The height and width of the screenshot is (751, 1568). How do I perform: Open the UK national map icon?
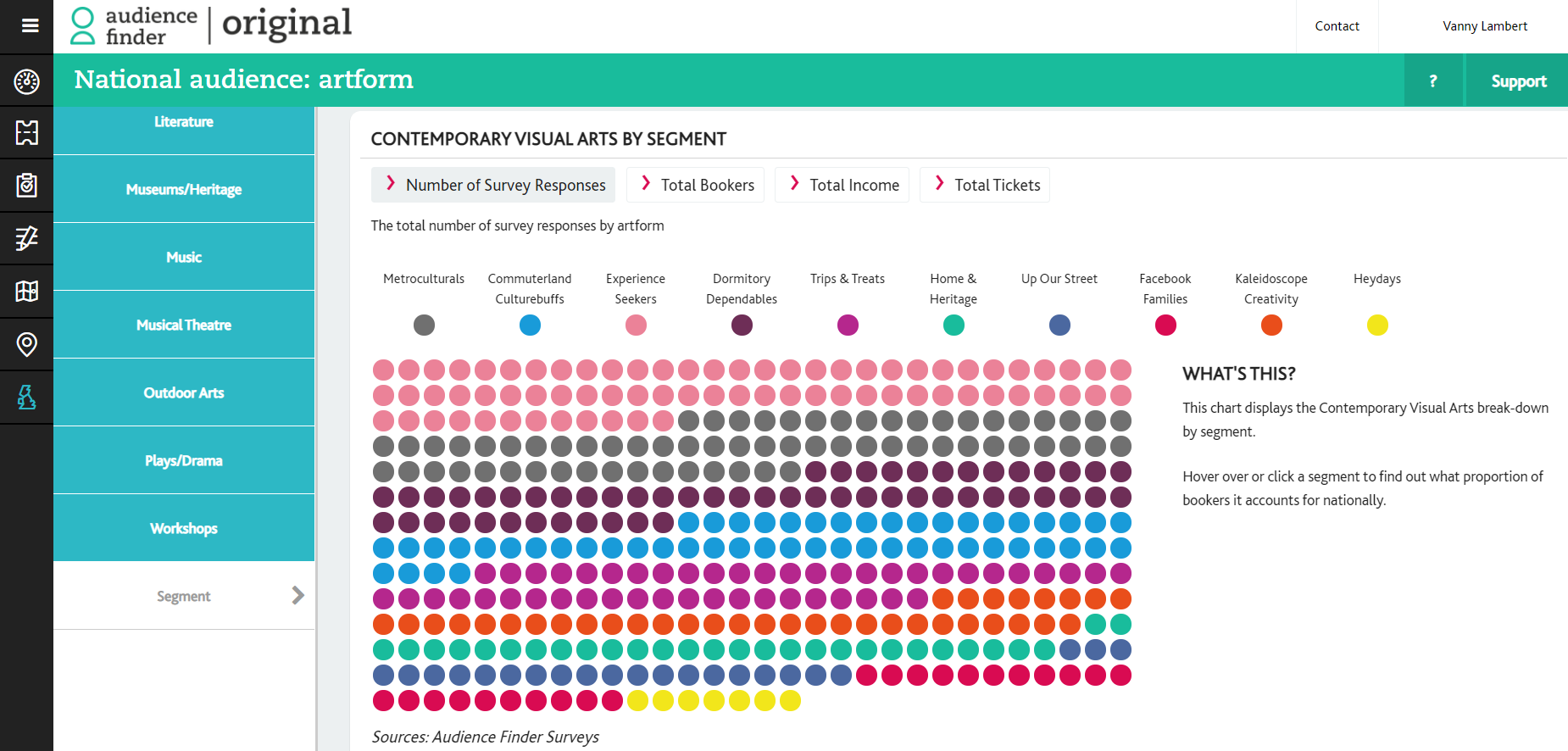pos(26,397)
